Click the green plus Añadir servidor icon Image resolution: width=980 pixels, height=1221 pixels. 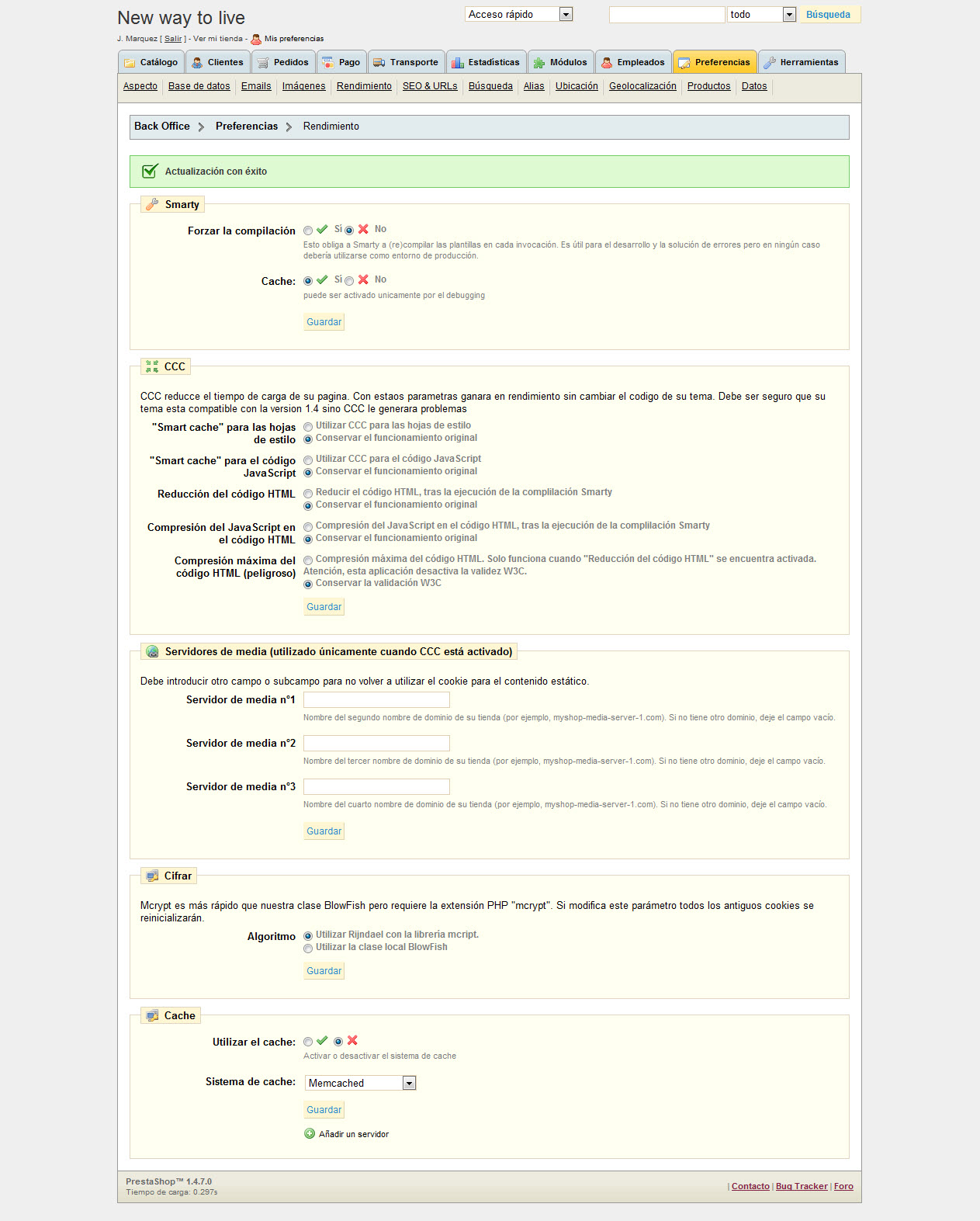pos(310,1133)
